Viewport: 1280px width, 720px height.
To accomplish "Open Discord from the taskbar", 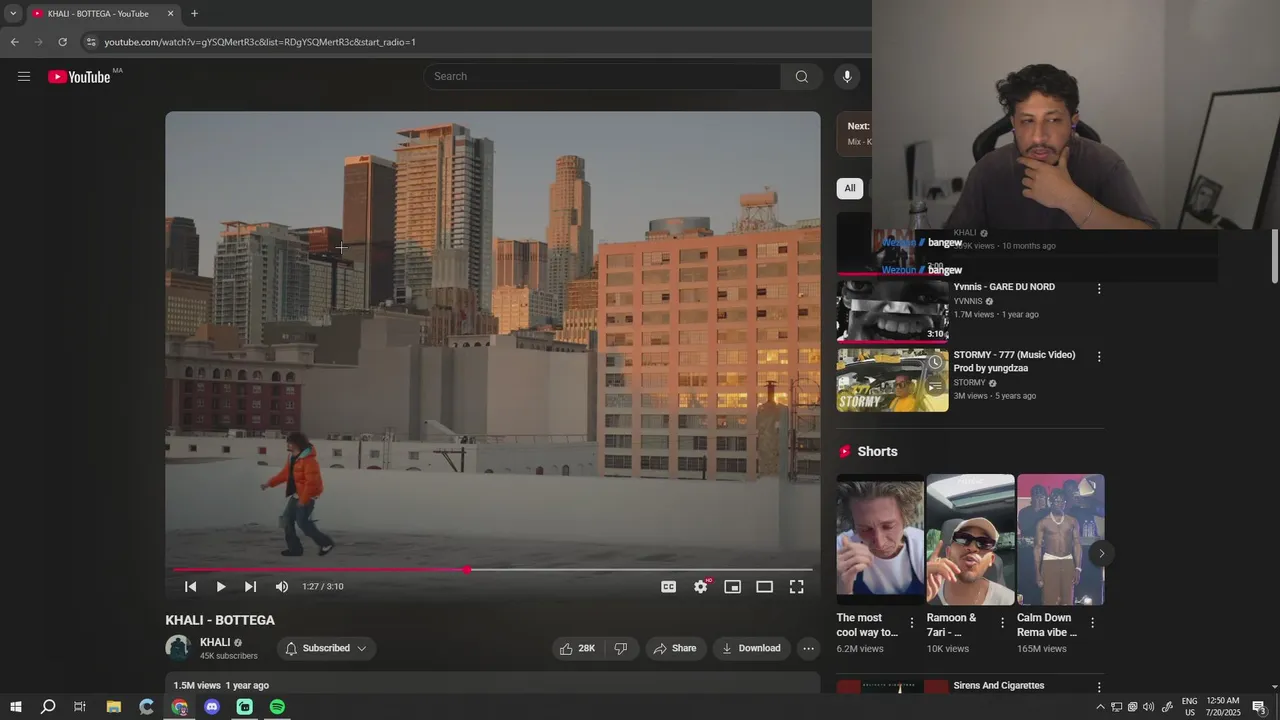I will [212, 707].
